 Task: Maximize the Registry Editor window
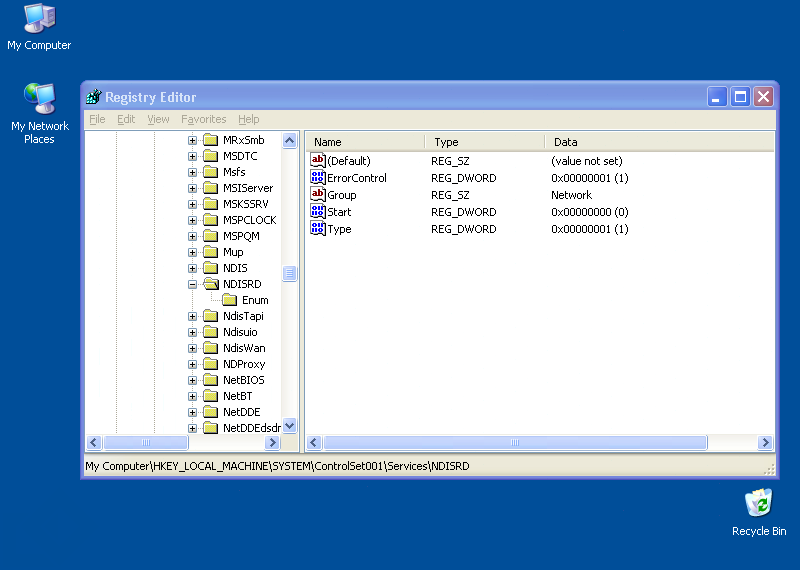[x=740, y=96]
